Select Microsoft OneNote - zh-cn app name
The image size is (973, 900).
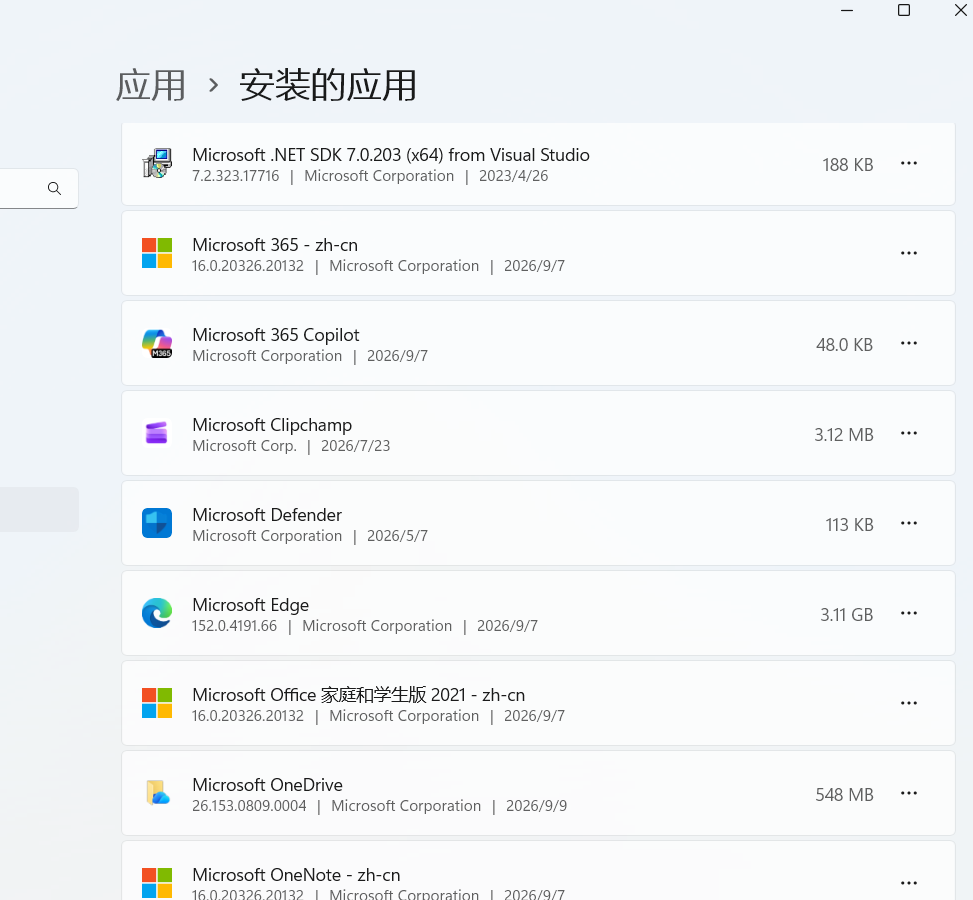pyautogui.click(x=296, y=875)
